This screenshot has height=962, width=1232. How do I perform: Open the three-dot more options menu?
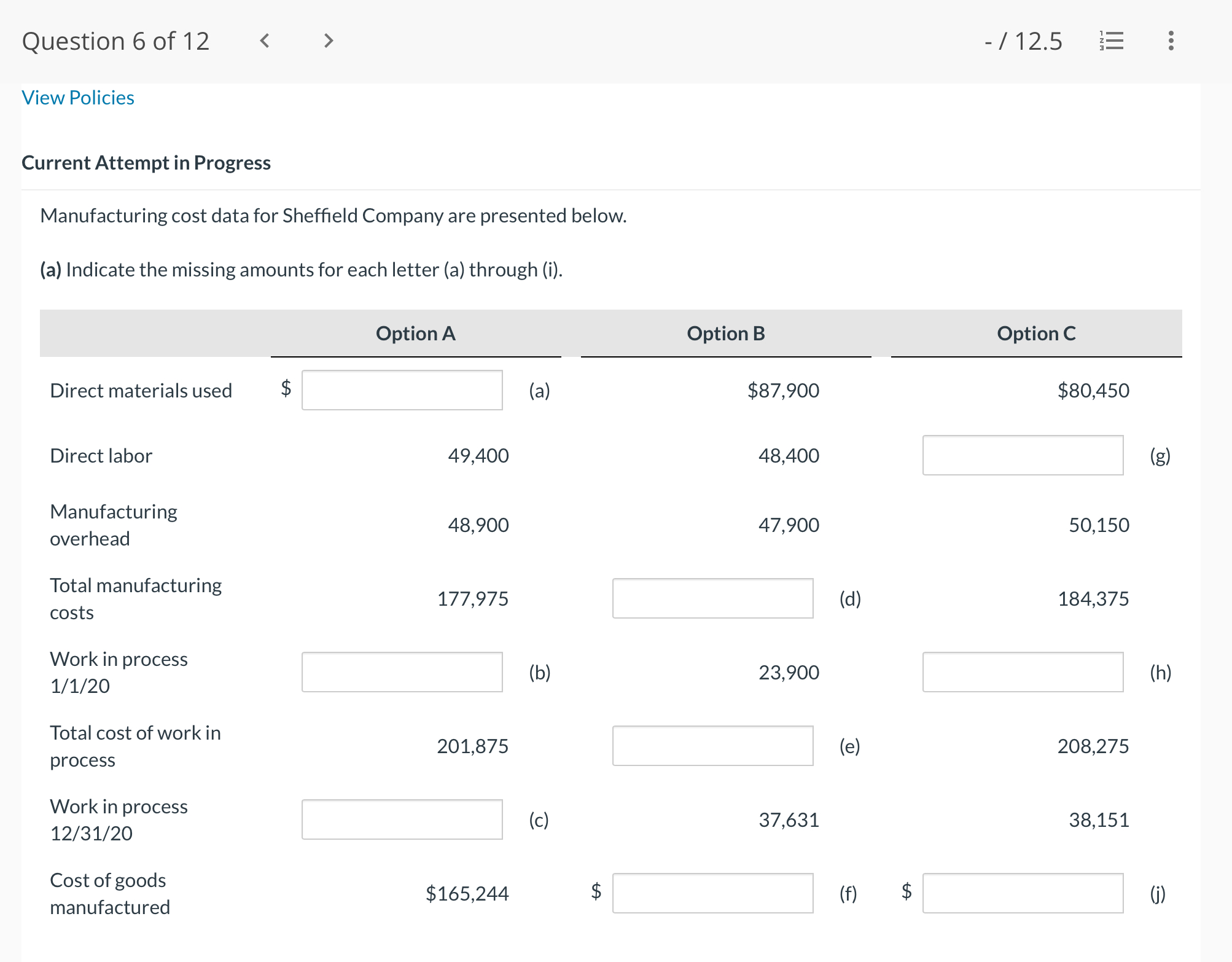pyautogui.click(x=1171, y=41)
